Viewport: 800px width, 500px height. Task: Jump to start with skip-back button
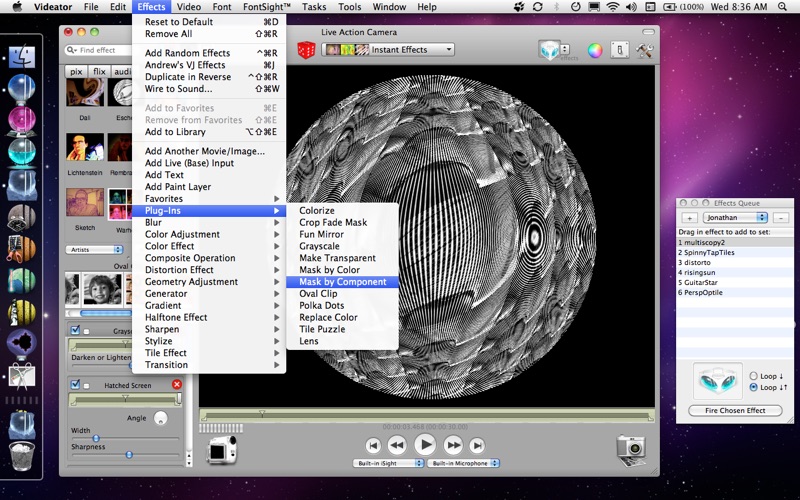[x=373, y=445]
